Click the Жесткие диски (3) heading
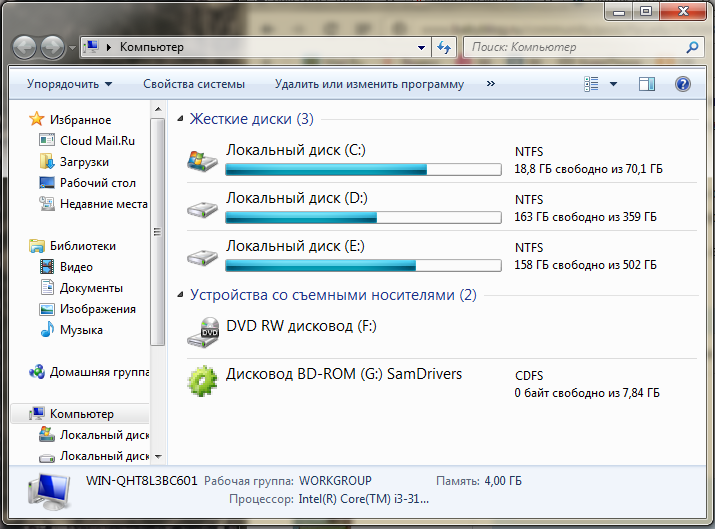715x529 pixels. [x=251, y=119]
